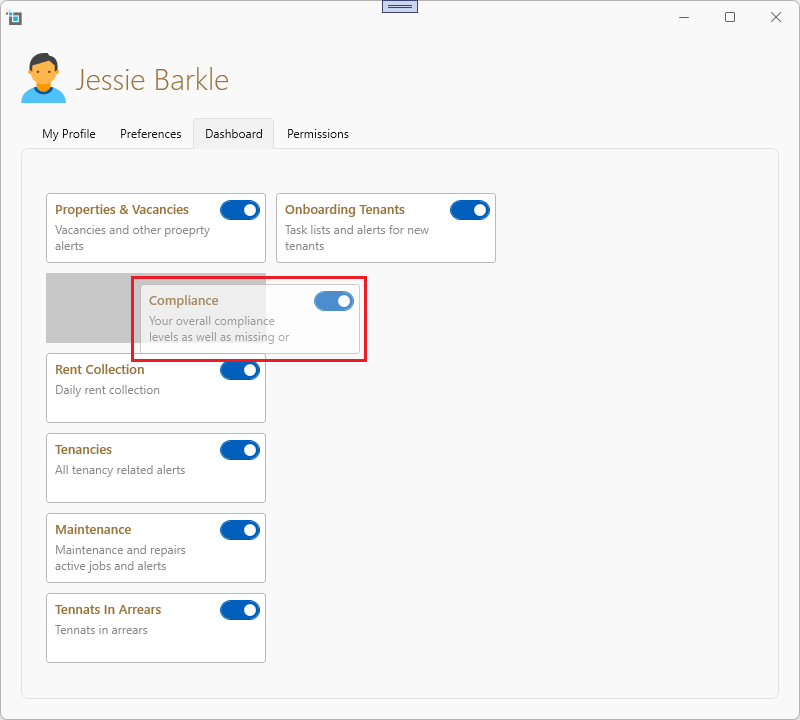Minimize the window

(x=684, y=17)
